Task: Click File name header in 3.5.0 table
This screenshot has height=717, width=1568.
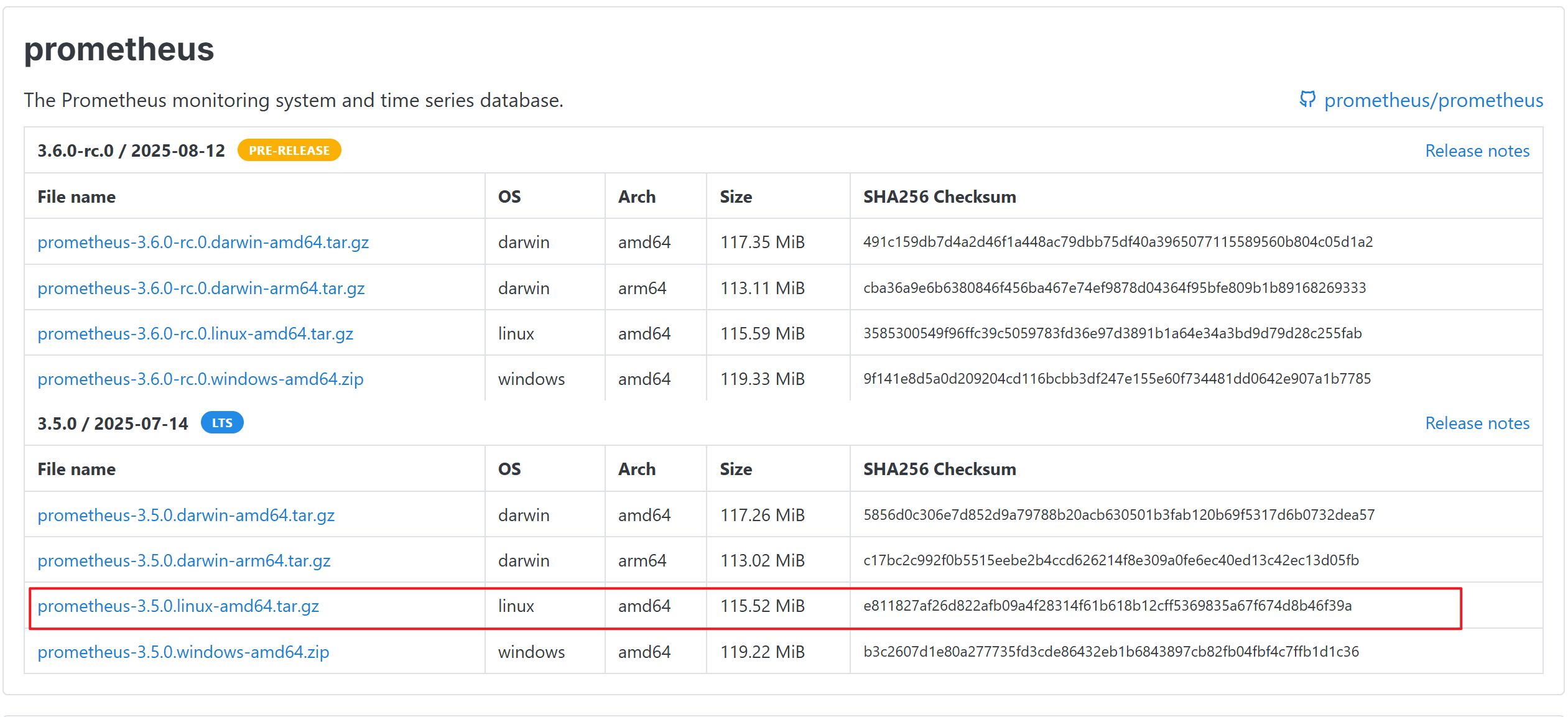Action: (77, 469)
